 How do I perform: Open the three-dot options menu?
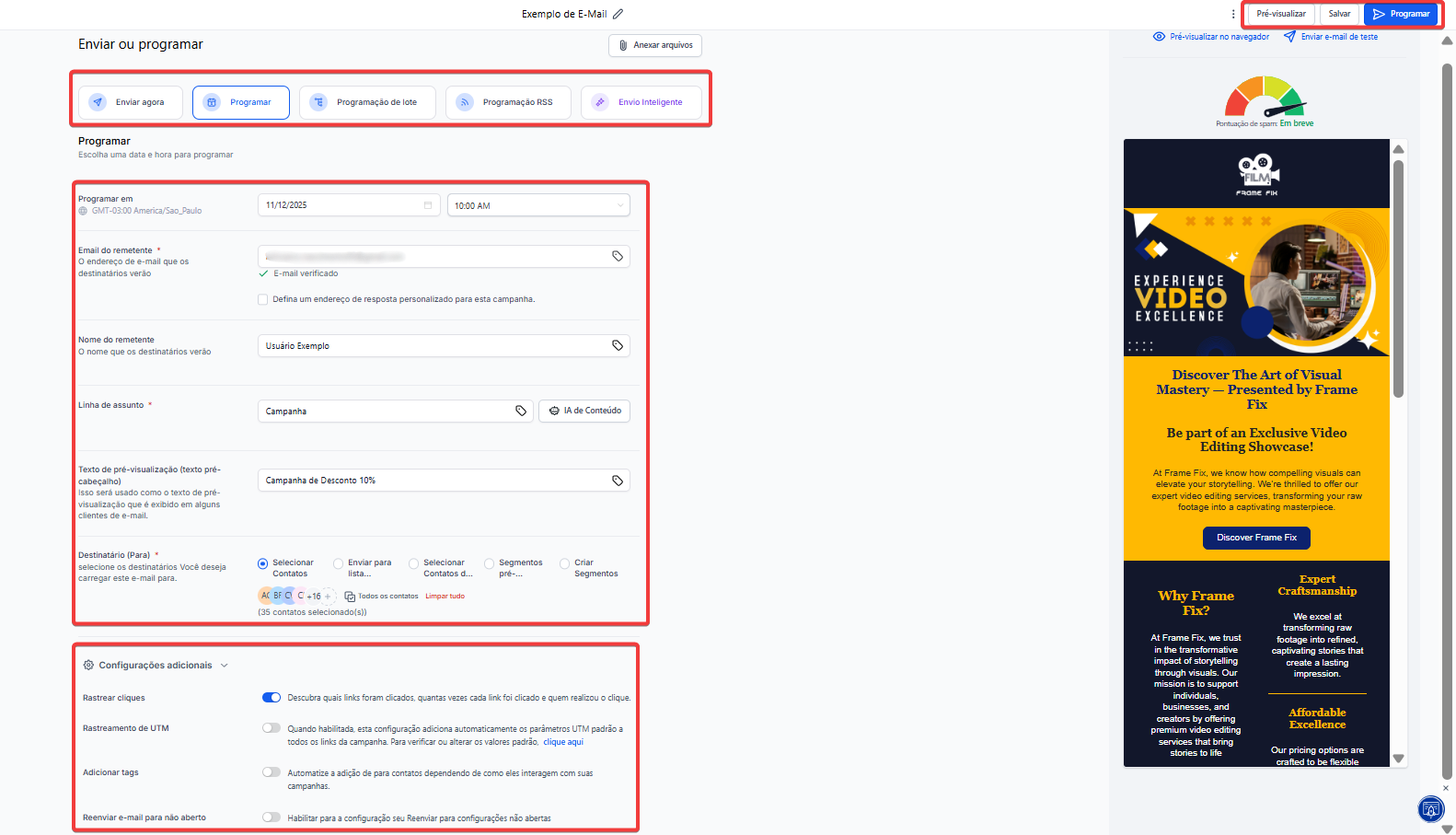coord(1232,14)
